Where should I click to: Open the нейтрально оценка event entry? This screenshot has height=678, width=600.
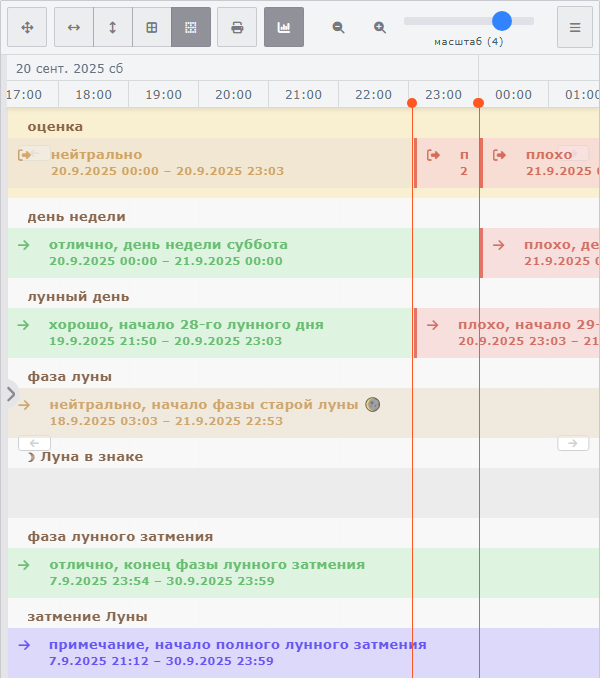point(96,155)
